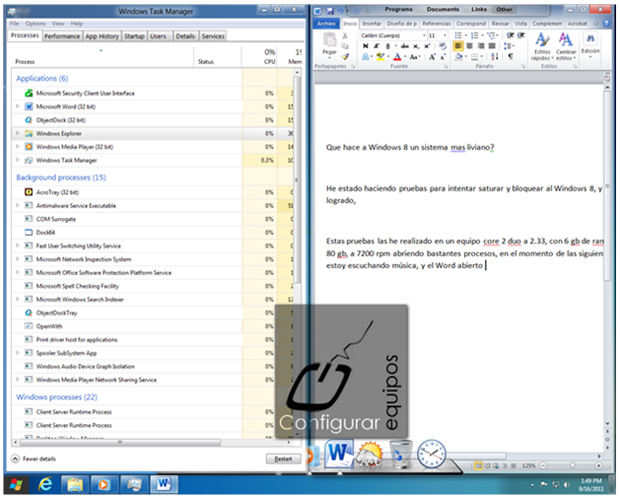The width and height of the screenshot is (620, 497).
Task: Switch to the Insertar ribbon tab
Action: click(372, 24)
